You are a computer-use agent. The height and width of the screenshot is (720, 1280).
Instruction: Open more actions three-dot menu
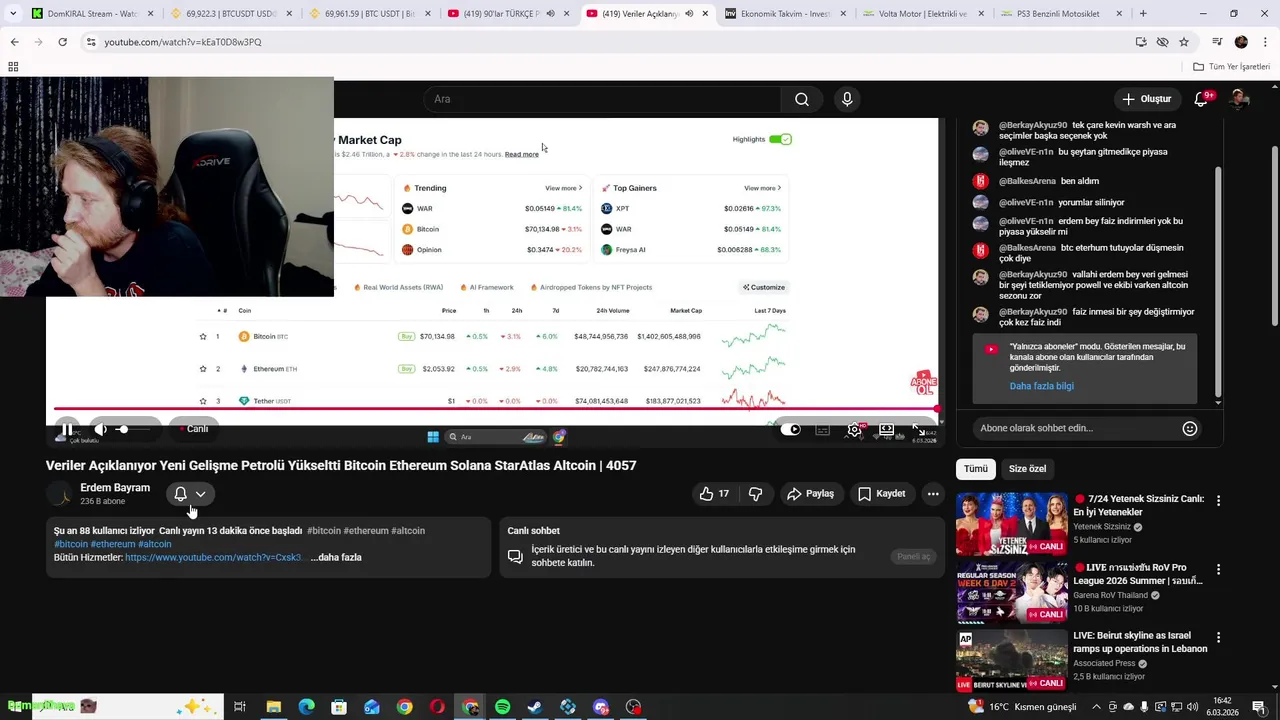[x=933, y=494]
